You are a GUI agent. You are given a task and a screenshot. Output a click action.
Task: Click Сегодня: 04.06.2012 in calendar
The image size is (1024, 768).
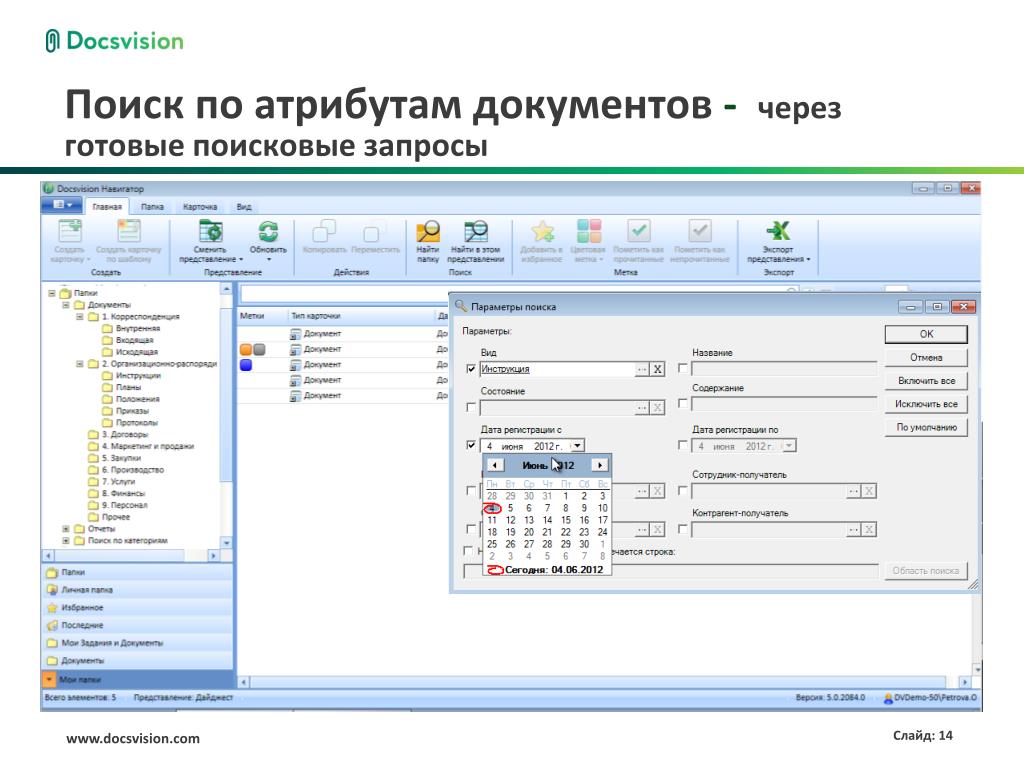click(547, 570)
